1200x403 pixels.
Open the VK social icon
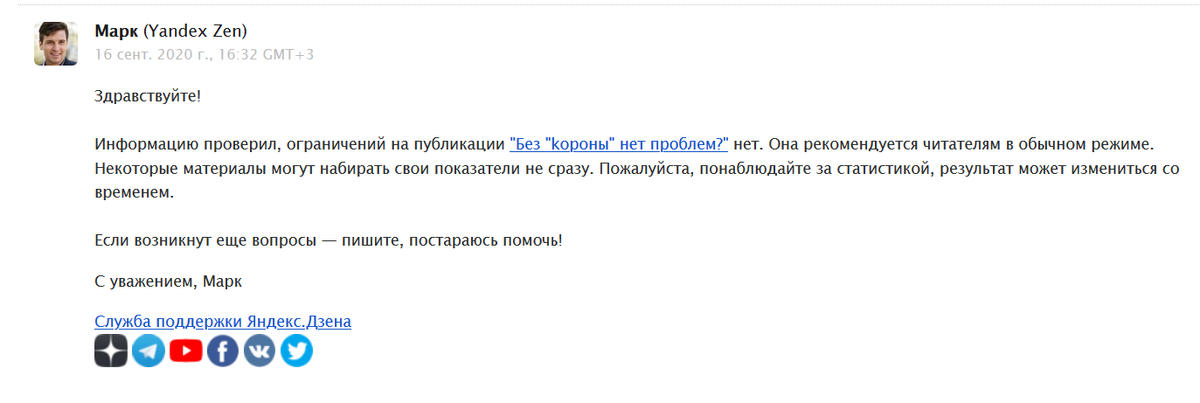(x=260, y=350)
